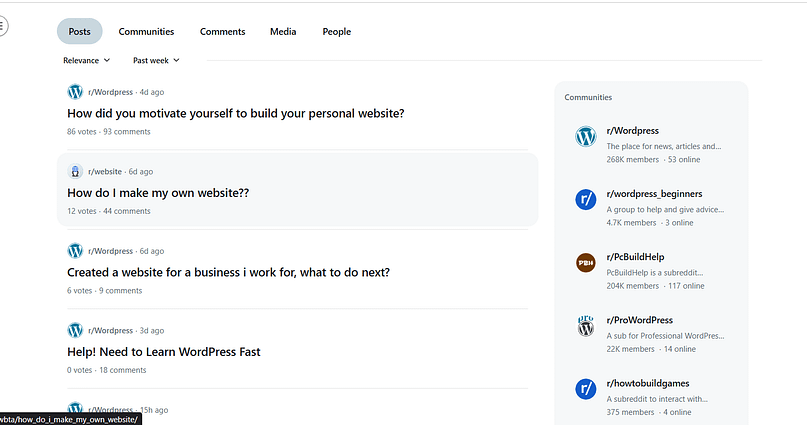The height and width of the screenshot is (425, 807).
Task: Click r/wordpress_beginners community icon in sidebar
Action: pos(586,199)
